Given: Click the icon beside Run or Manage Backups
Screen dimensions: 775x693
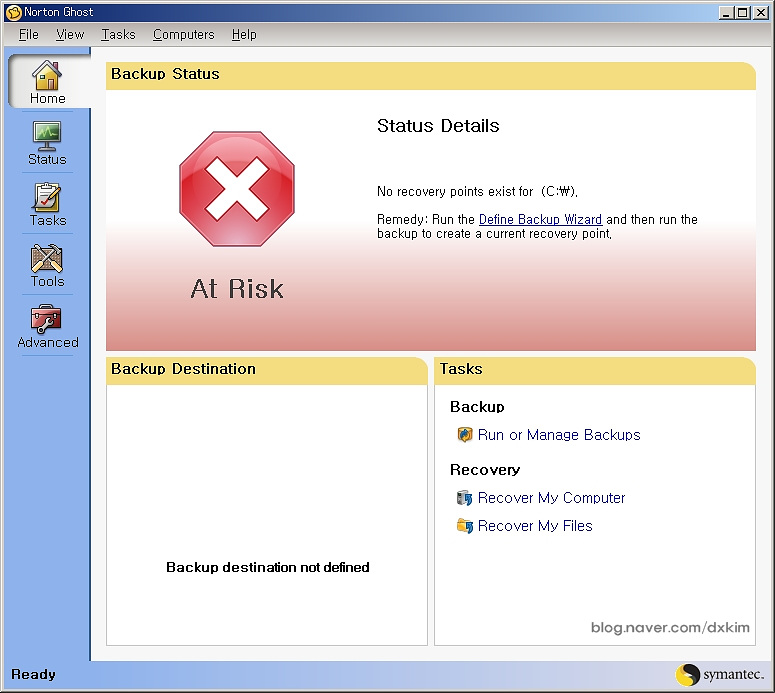Looking at the screenshot, I should [x=465, y=434].
